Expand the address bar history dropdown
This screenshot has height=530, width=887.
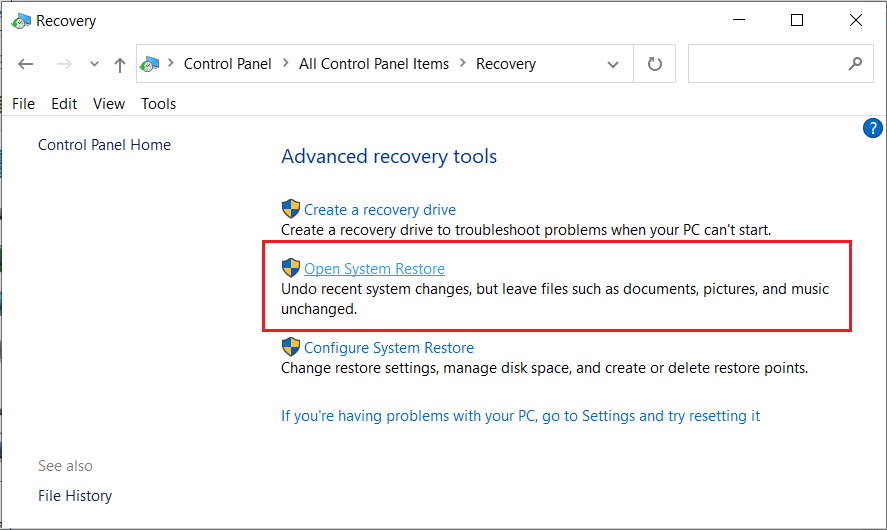point(613,64)
